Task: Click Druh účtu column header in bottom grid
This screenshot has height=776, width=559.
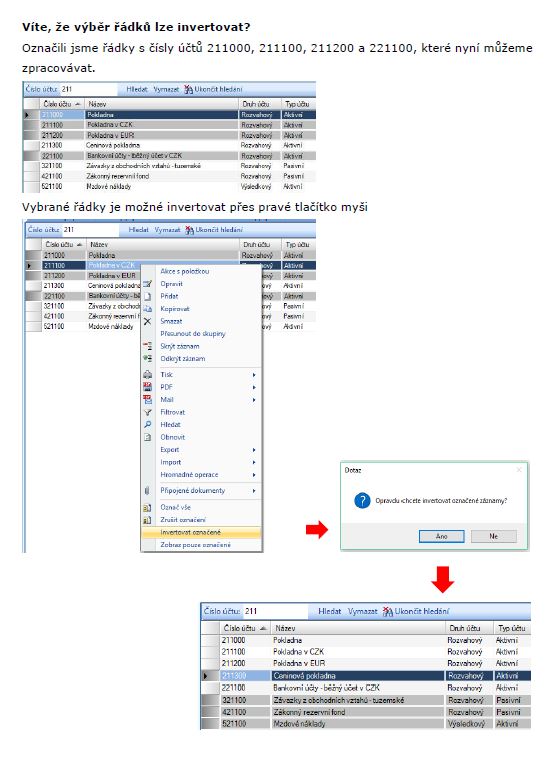Action: (x=468, y=628)
